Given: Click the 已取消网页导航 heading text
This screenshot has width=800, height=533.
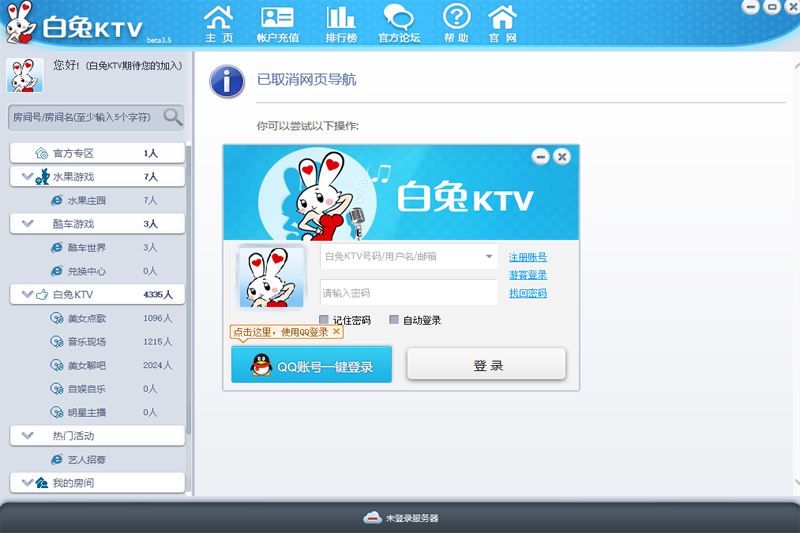Looking at the screenshot, I should [x=307, y=80].
